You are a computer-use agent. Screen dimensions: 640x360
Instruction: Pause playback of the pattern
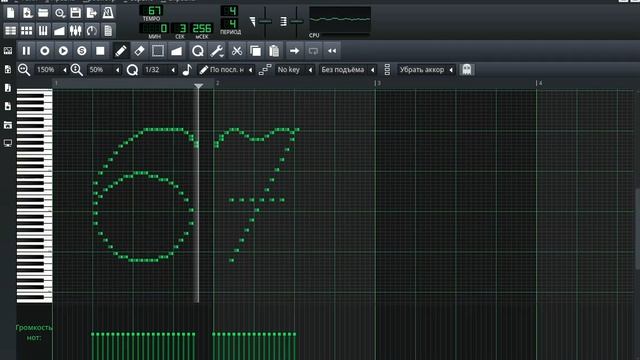[26, 51]
